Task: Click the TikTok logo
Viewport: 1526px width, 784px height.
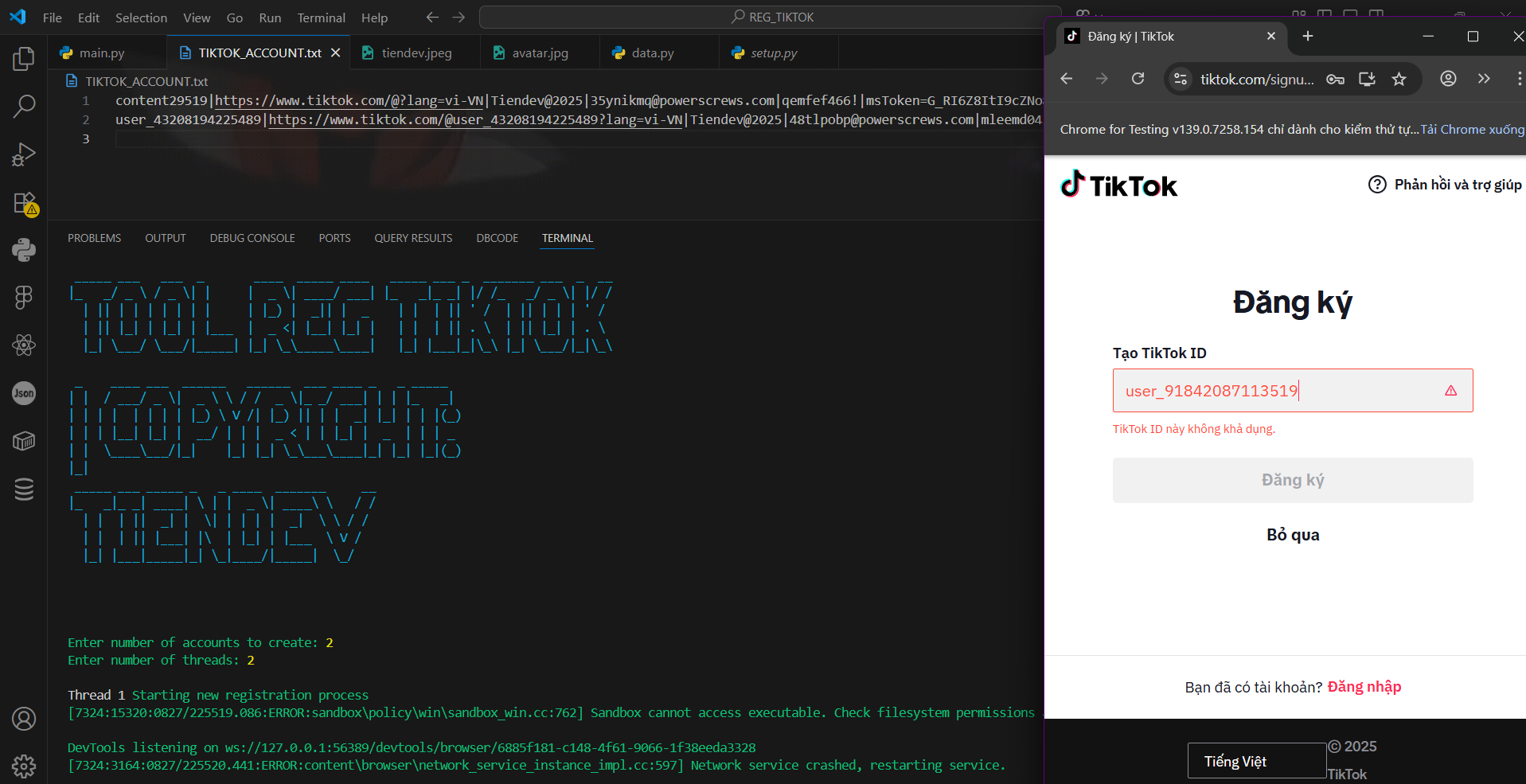Action: [x=1119, y=185]
